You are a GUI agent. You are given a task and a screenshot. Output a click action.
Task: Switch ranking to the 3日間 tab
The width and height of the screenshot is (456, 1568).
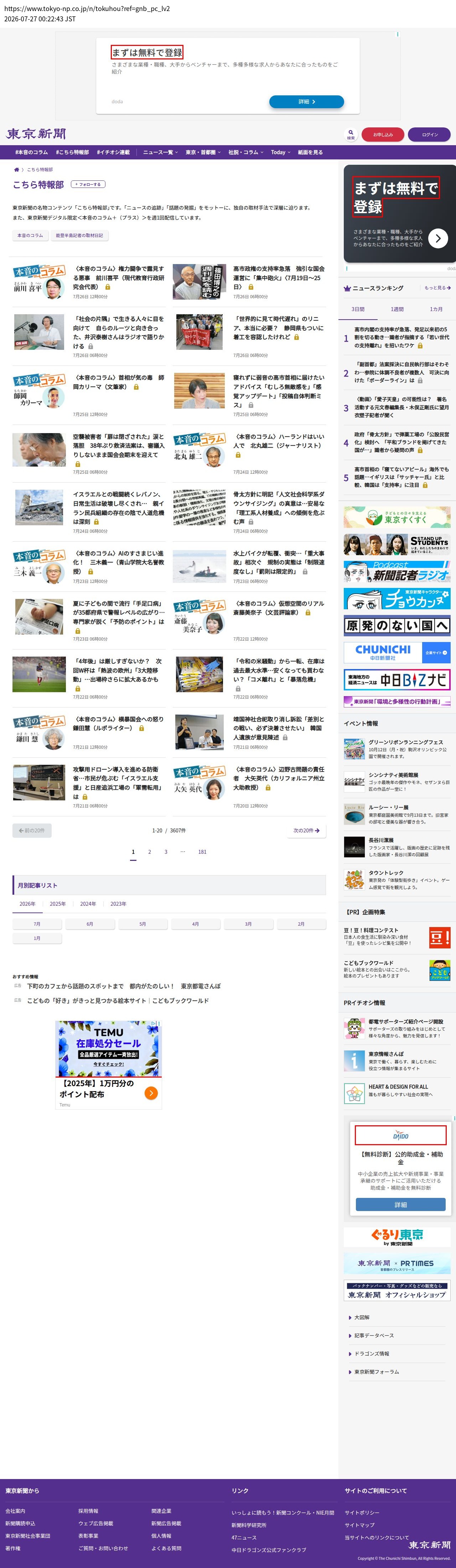(x=358, y=309)
